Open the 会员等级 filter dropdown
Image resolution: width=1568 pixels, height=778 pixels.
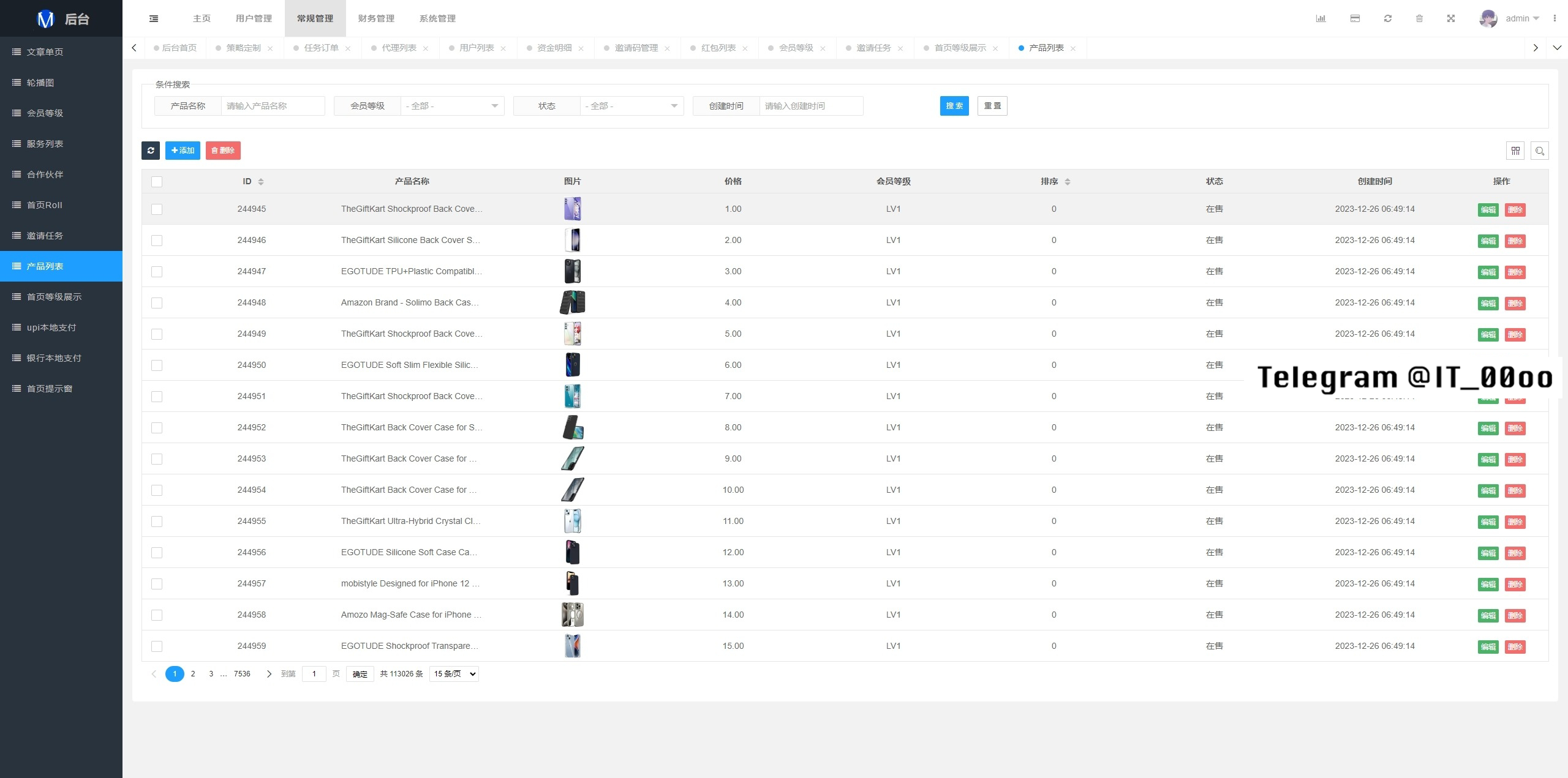(x=453, y=106)
